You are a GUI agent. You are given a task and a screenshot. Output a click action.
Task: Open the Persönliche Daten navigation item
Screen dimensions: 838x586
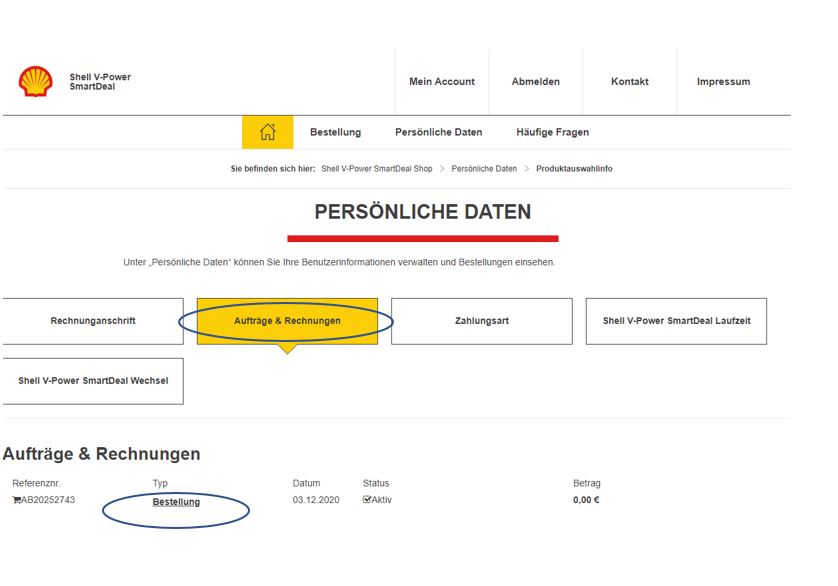pos(438,131)
